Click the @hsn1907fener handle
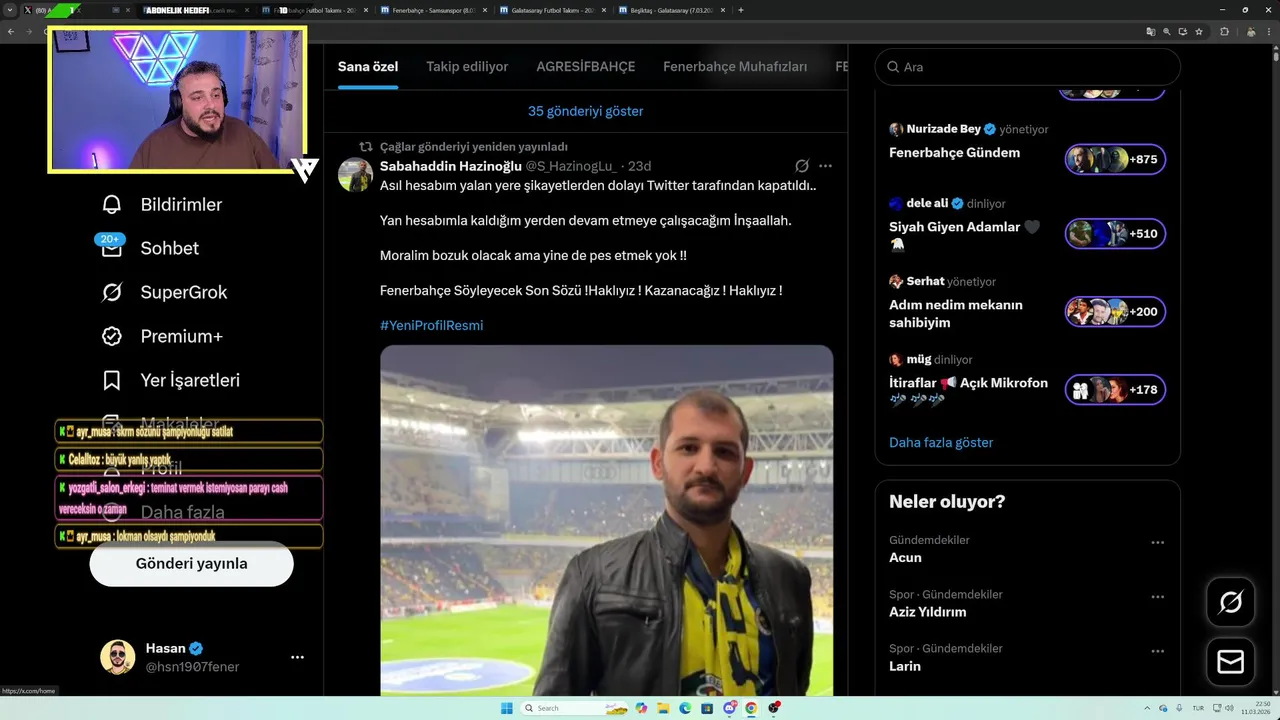 coord(192,667)
